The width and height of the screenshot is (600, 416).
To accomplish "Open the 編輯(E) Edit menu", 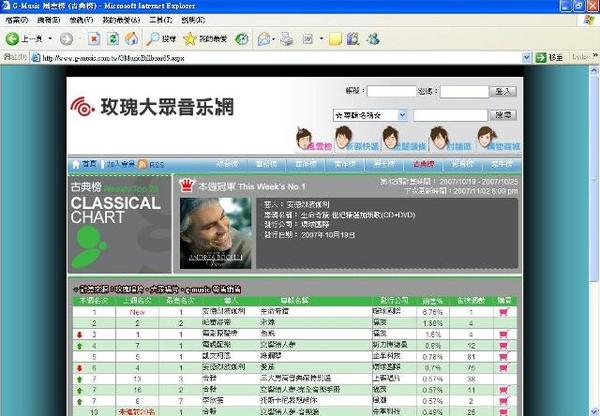I will coord(49,20).
